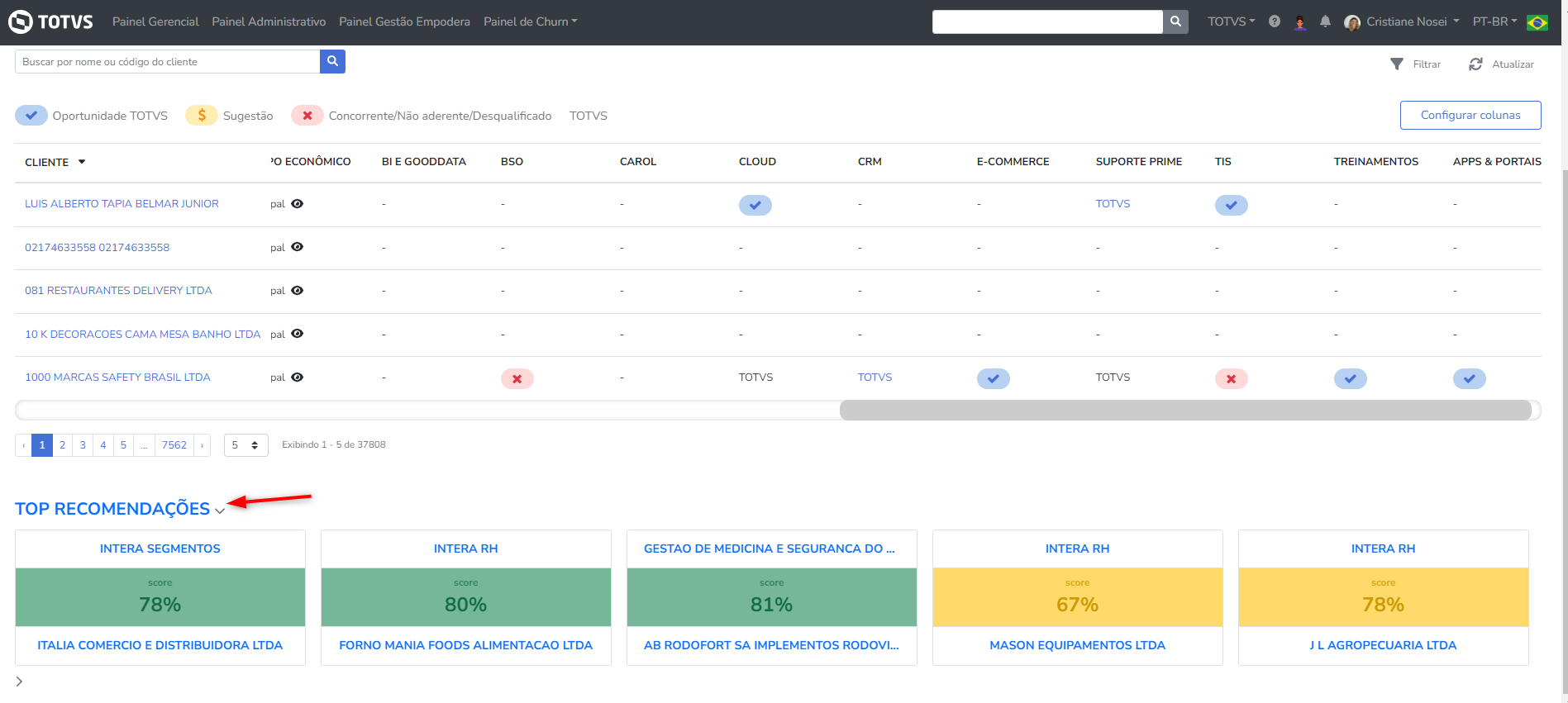Click BSO red X badge for 1000 MARCAS
The height and width of the screenshot is (703, 1568).
pyautogui.click(x=517, y=378)
